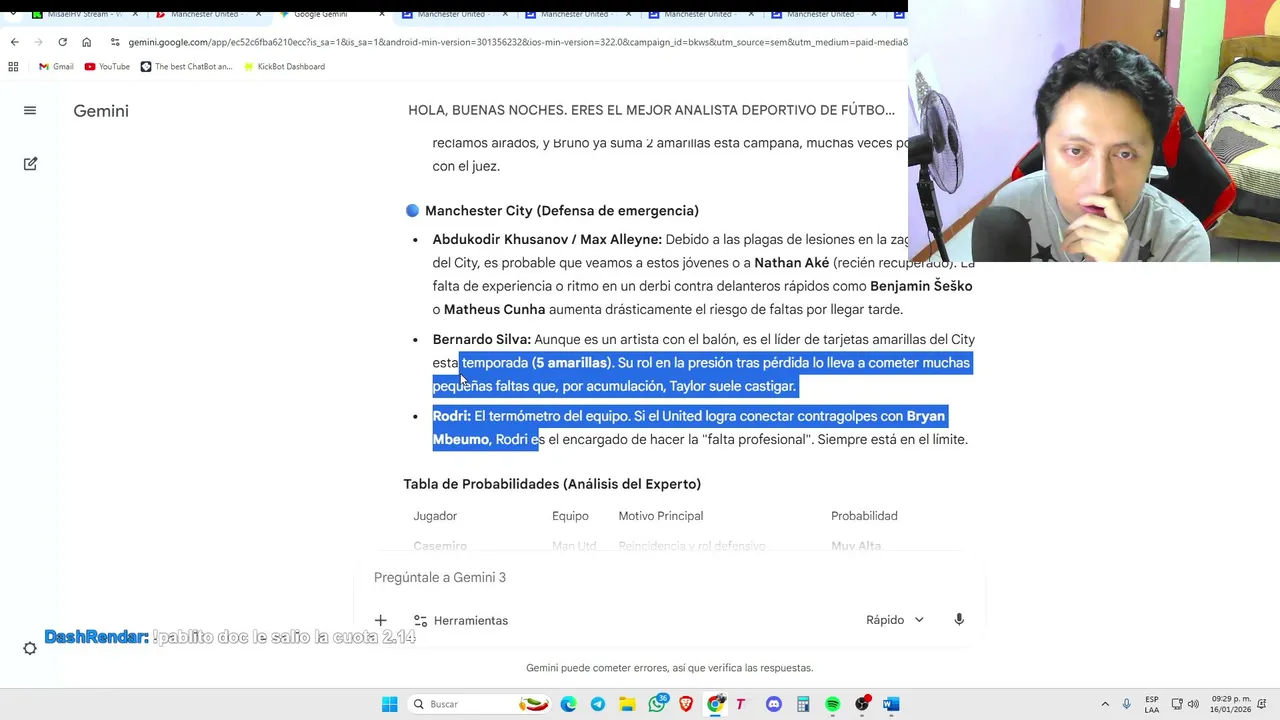
Task: Open Spotify from the taskbar
Action: (832, 704)
